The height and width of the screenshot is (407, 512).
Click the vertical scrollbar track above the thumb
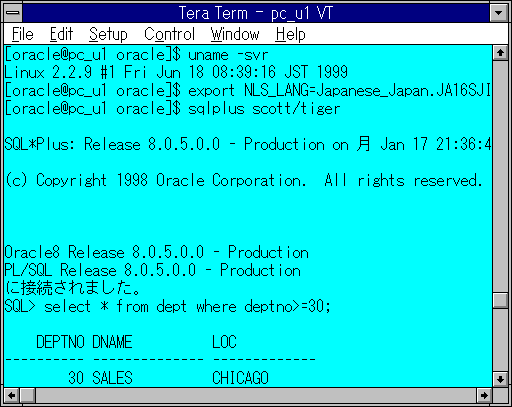click(500, 177)
